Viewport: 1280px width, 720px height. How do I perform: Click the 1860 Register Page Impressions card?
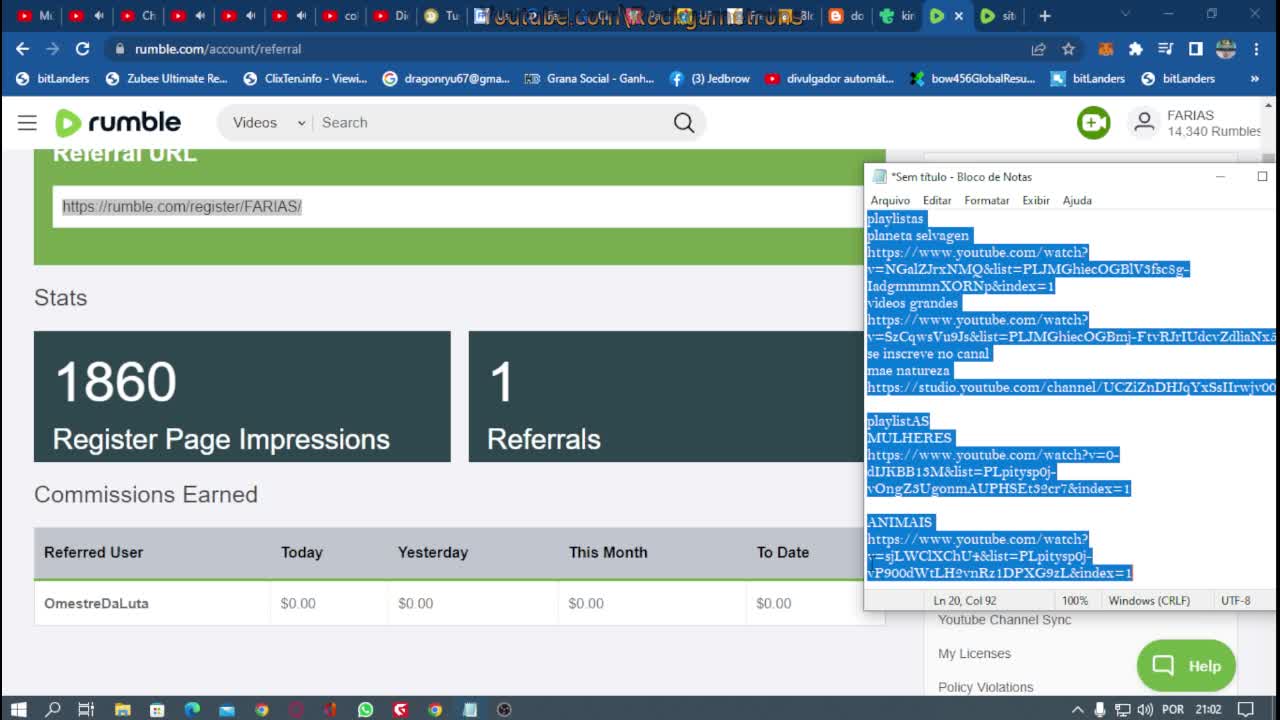242,397
